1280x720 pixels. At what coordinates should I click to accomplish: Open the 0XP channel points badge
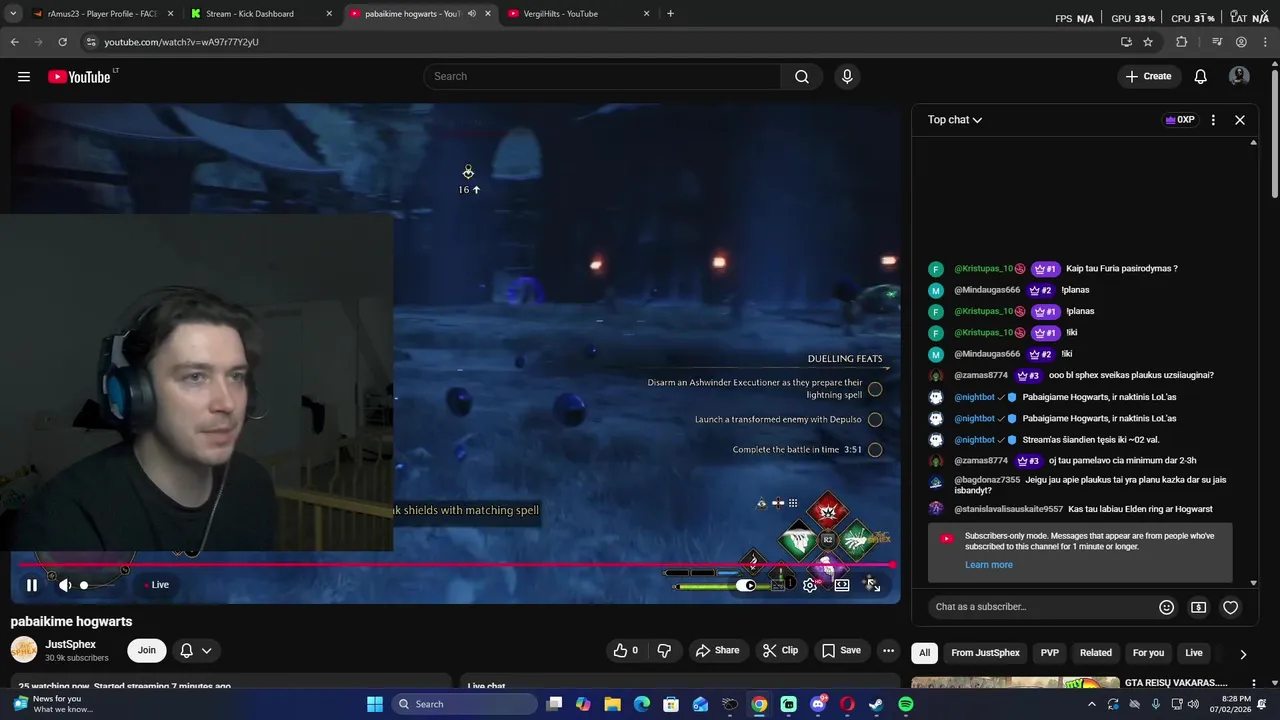(1180, 120)
